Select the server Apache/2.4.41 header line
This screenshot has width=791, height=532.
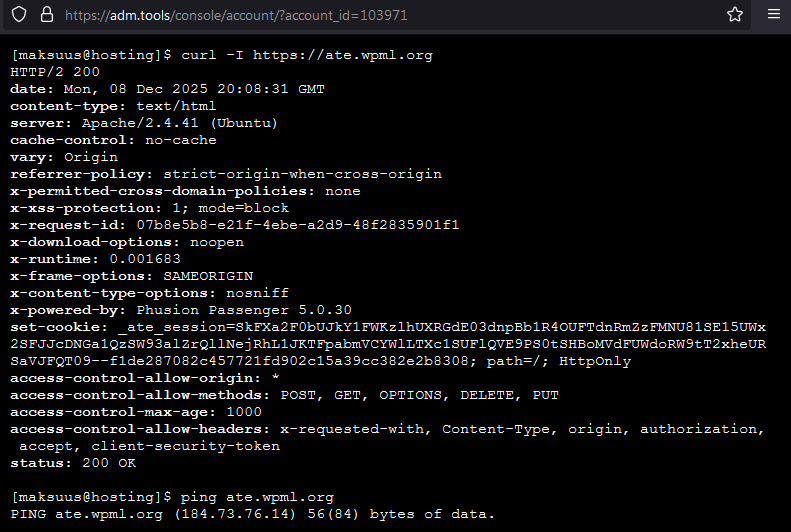[x=144, y=123]
